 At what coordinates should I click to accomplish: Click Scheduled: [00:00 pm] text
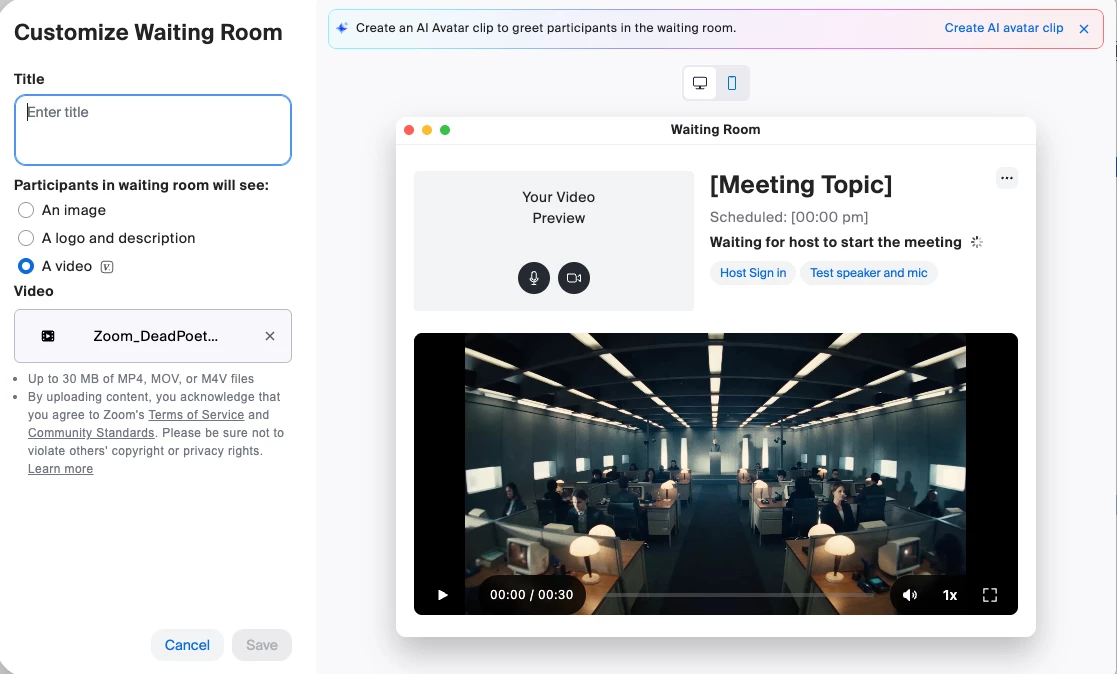pyautogui.click(x=789, y=217)
